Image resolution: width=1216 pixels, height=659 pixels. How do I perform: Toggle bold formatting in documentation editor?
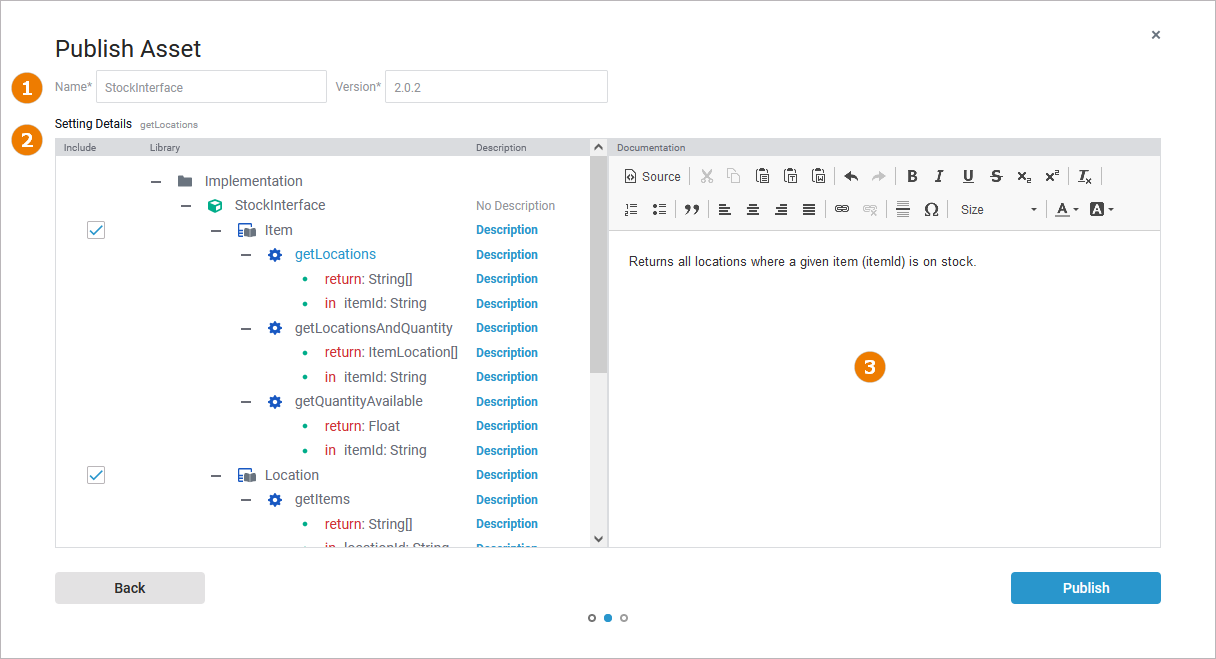[912, 177]
